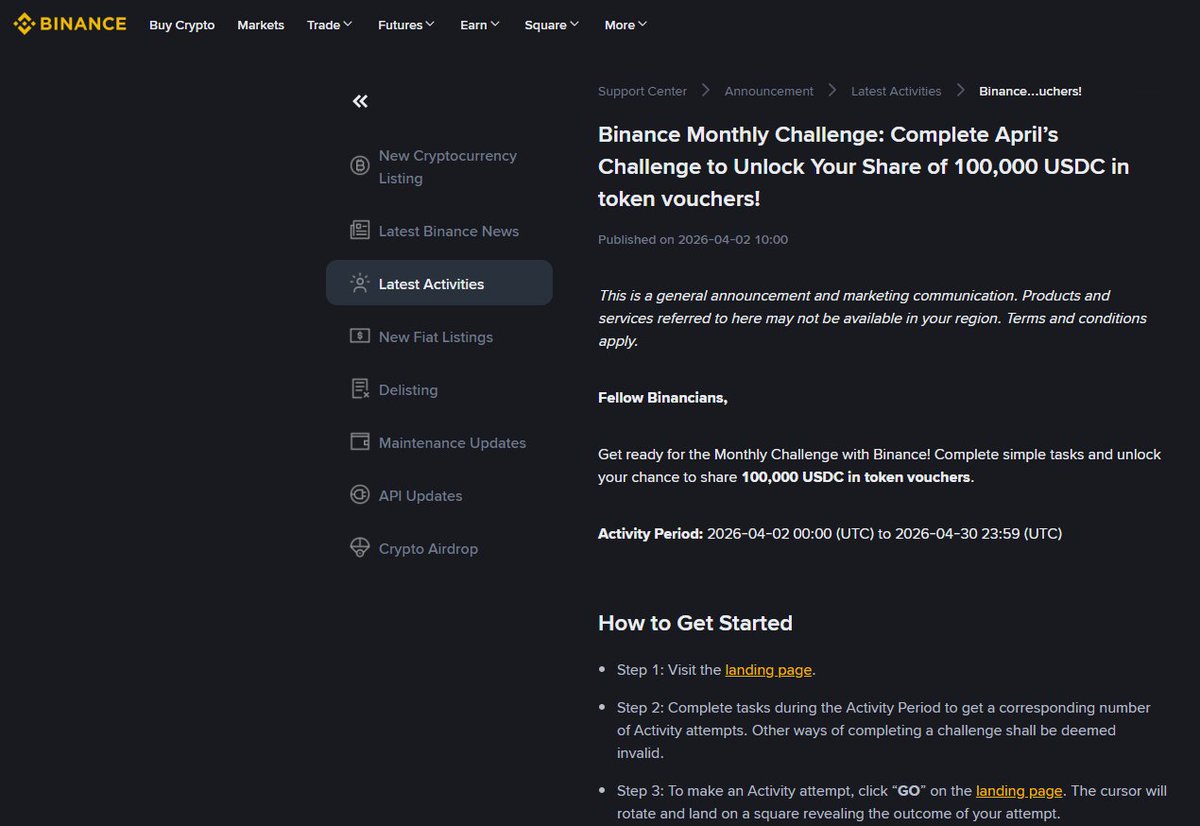Expand the Futures dropdown menu

[406, 25]
